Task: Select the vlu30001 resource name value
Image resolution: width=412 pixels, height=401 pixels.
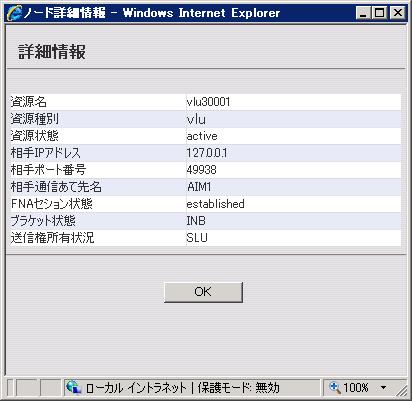Action: click(x=208, y=102)
